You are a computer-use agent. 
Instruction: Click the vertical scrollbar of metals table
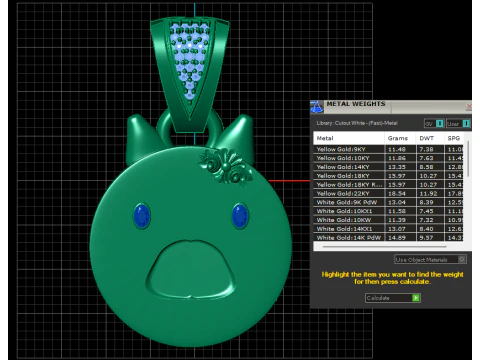coord(468,159)
